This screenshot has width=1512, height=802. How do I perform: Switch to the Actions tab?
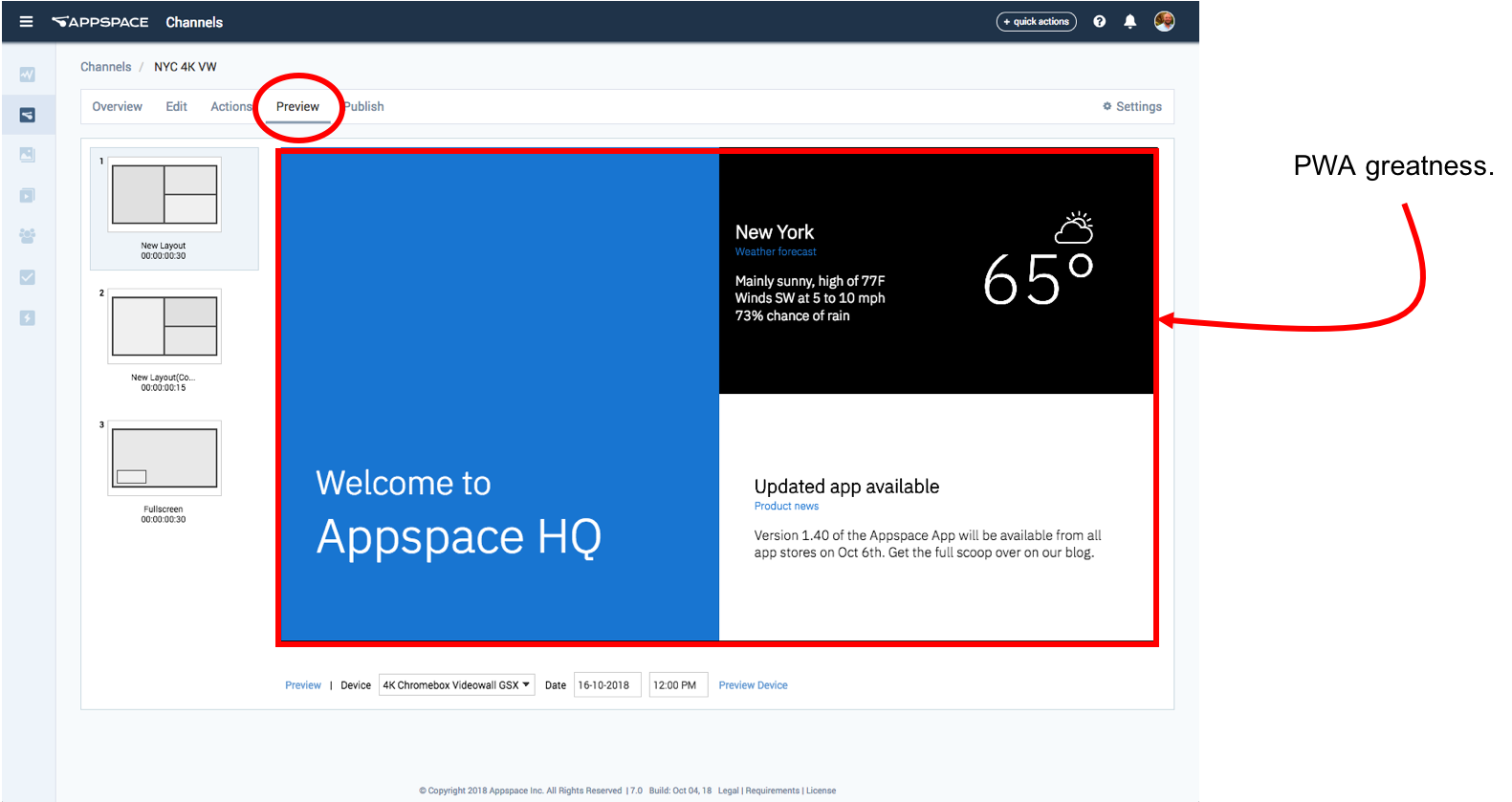click(231, 107)
